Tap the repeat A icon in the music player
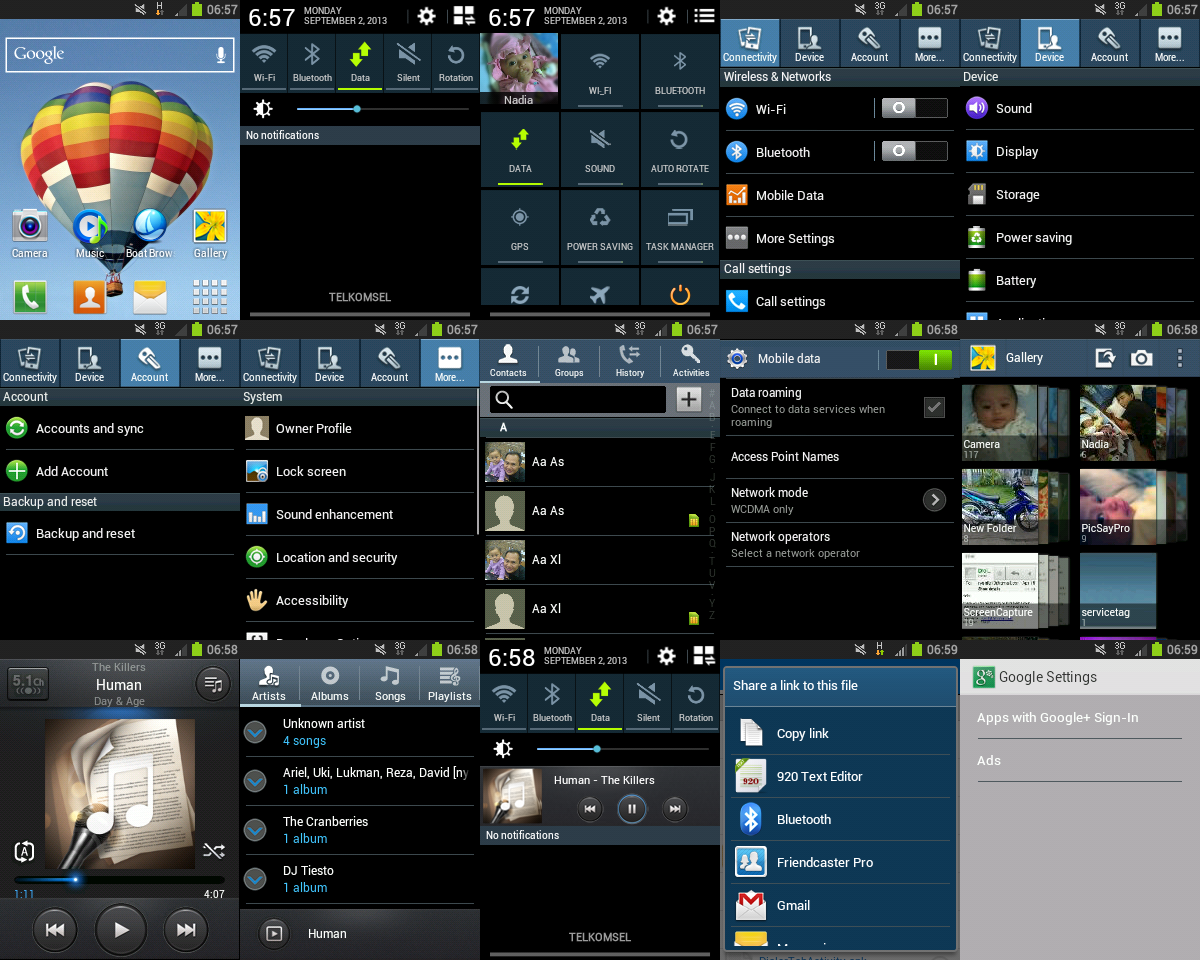1200x960 pixels. (x=24, y=852)
